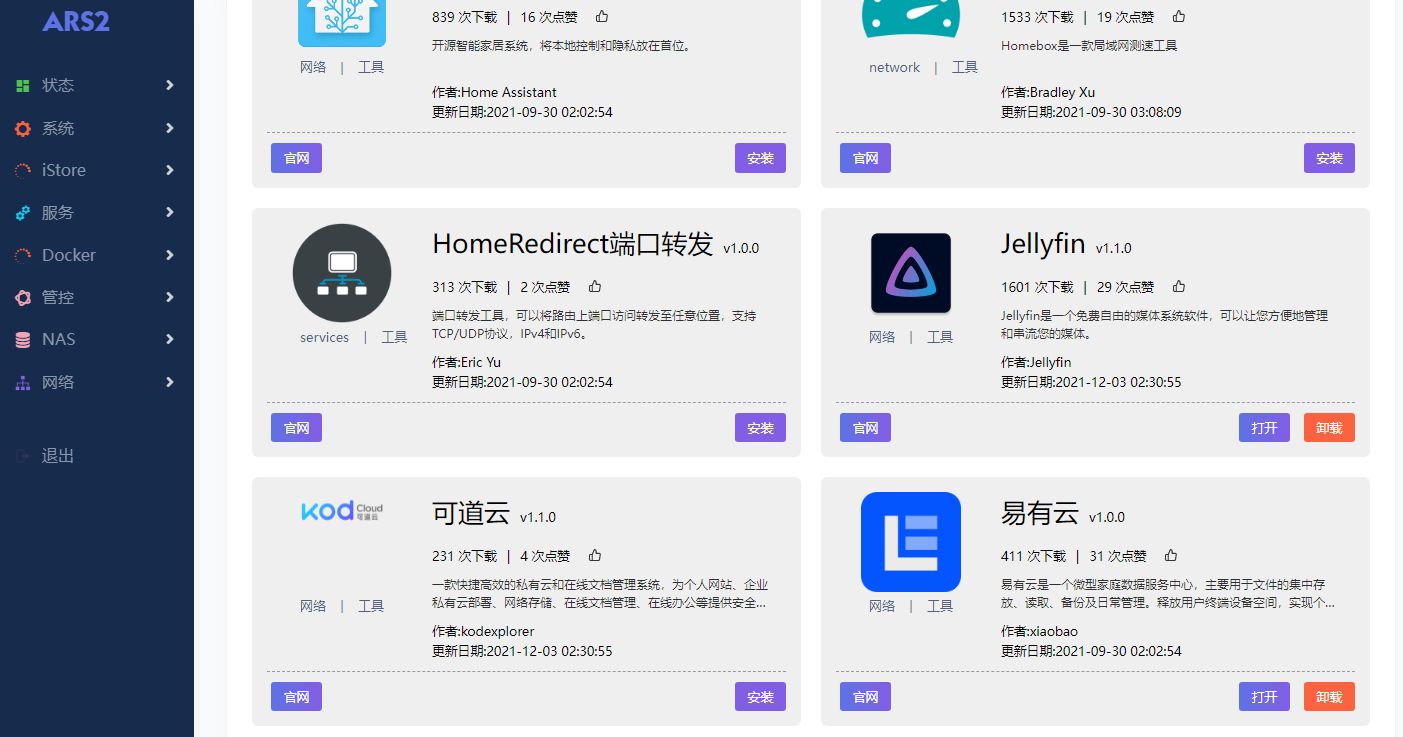
Task: Open Jellyfin with 打开 button
Action: coord(1264,428)
